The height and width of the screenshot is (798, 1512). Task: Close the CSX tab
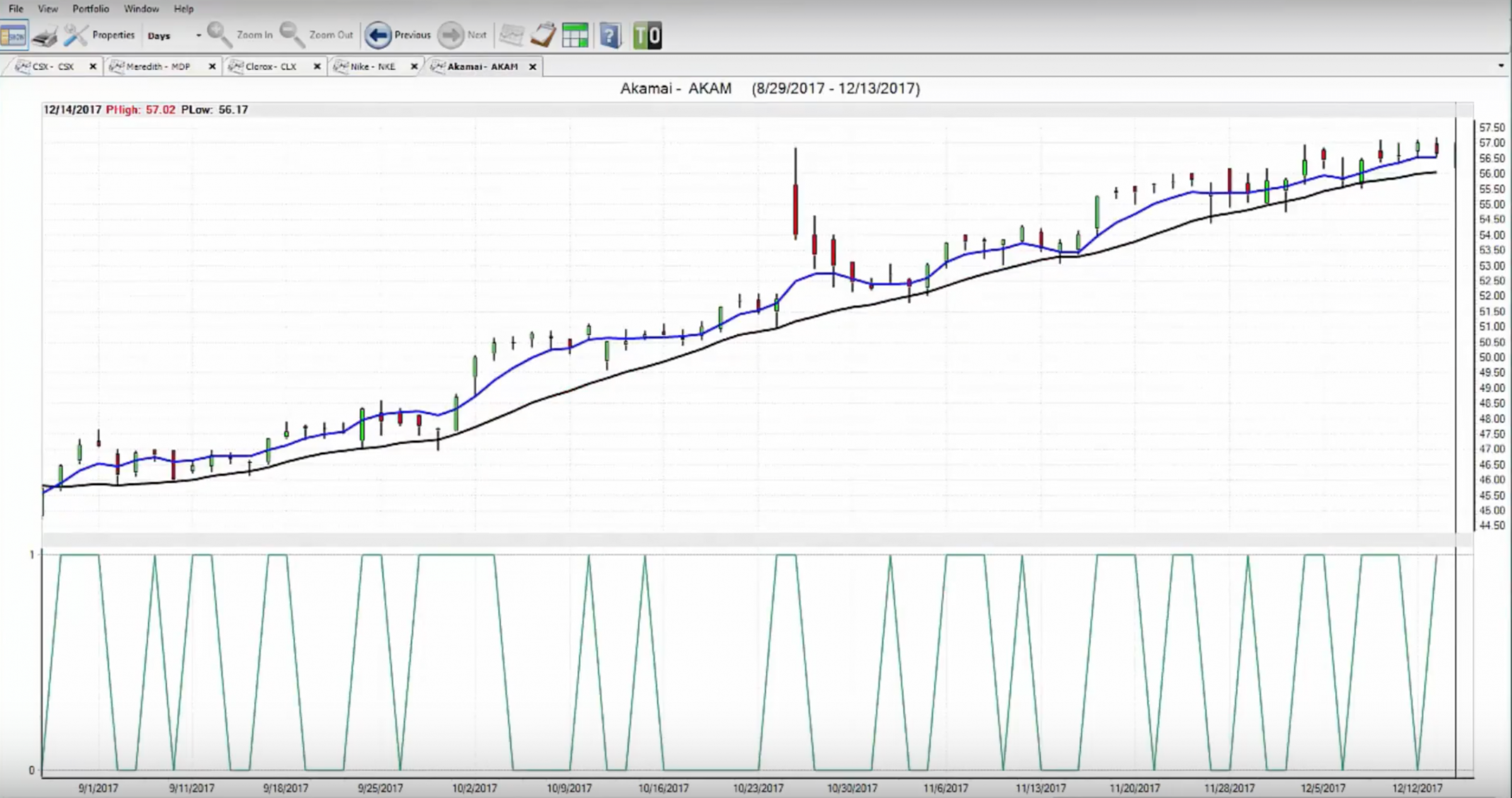click(93, 66)
